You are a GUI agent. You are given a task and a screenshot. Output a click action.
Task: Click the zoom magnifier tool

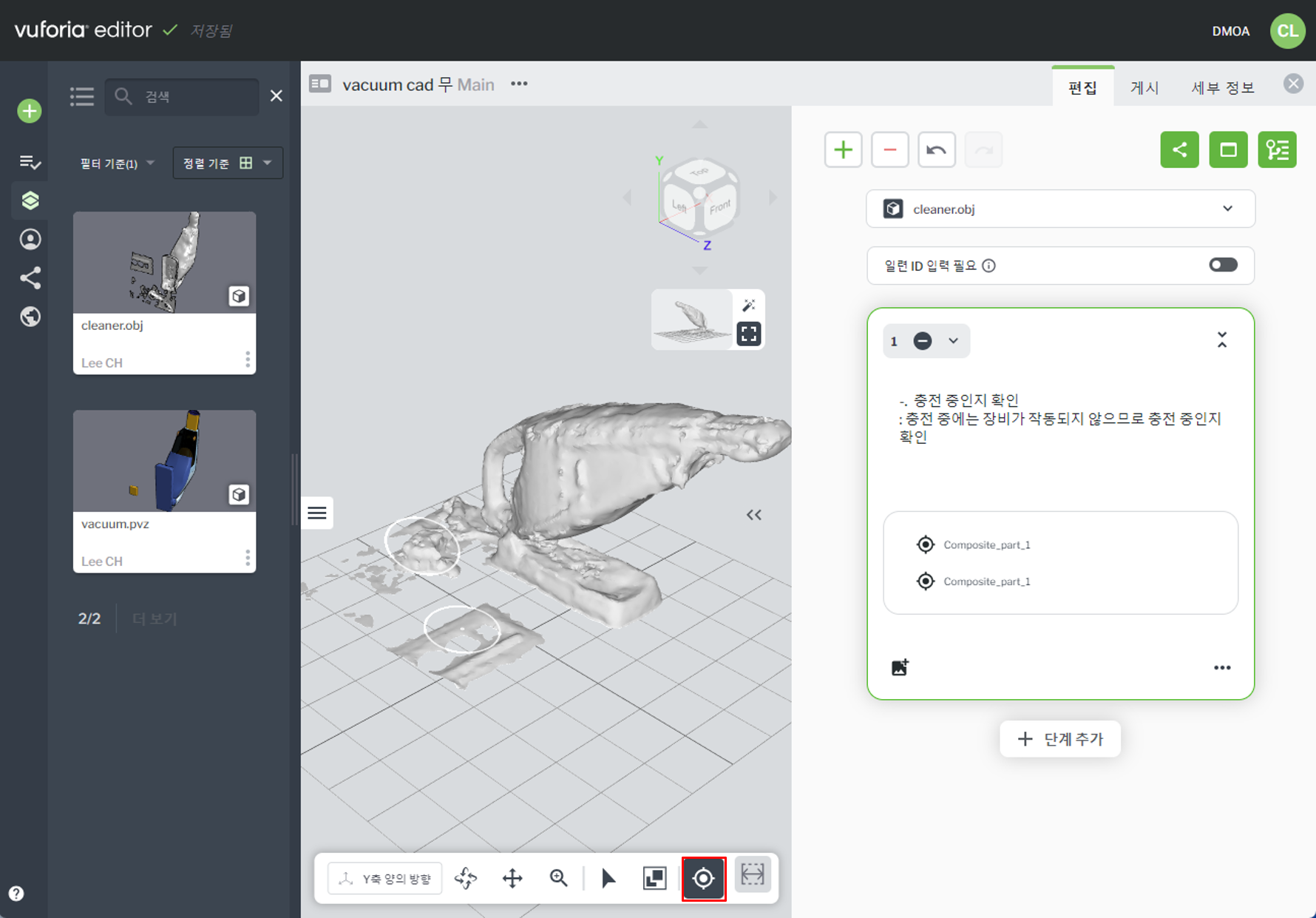(559, 878)
